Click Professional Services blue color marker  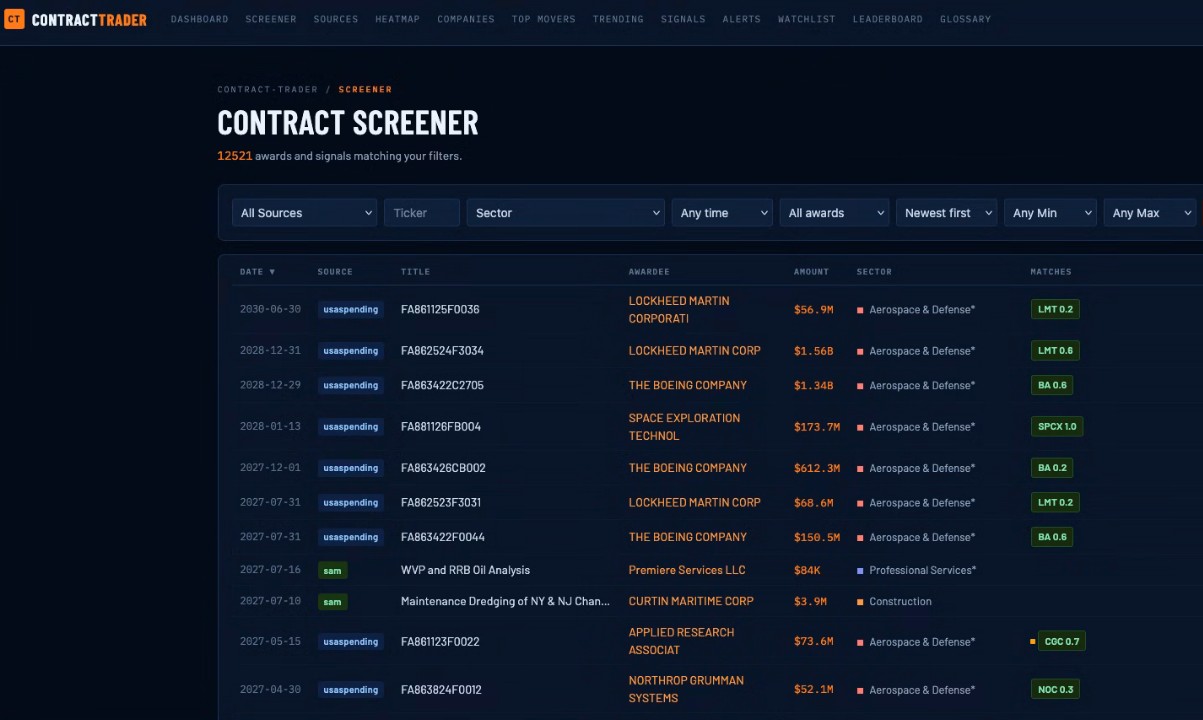pyautogui.click(x=860, y=571)
